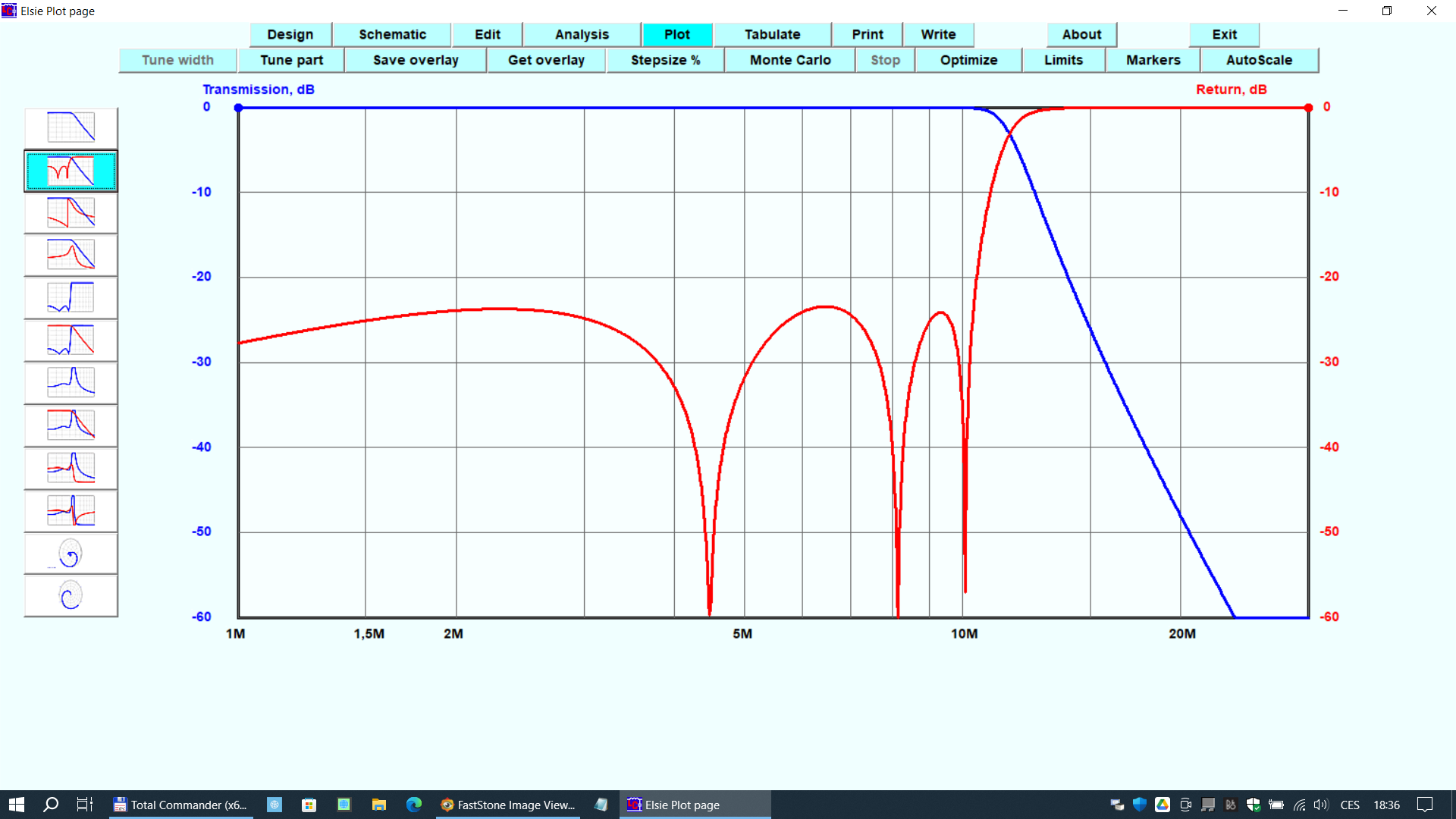
Task: Select the blue-only single-peak curve plot icon
Action: pos(71,382)
